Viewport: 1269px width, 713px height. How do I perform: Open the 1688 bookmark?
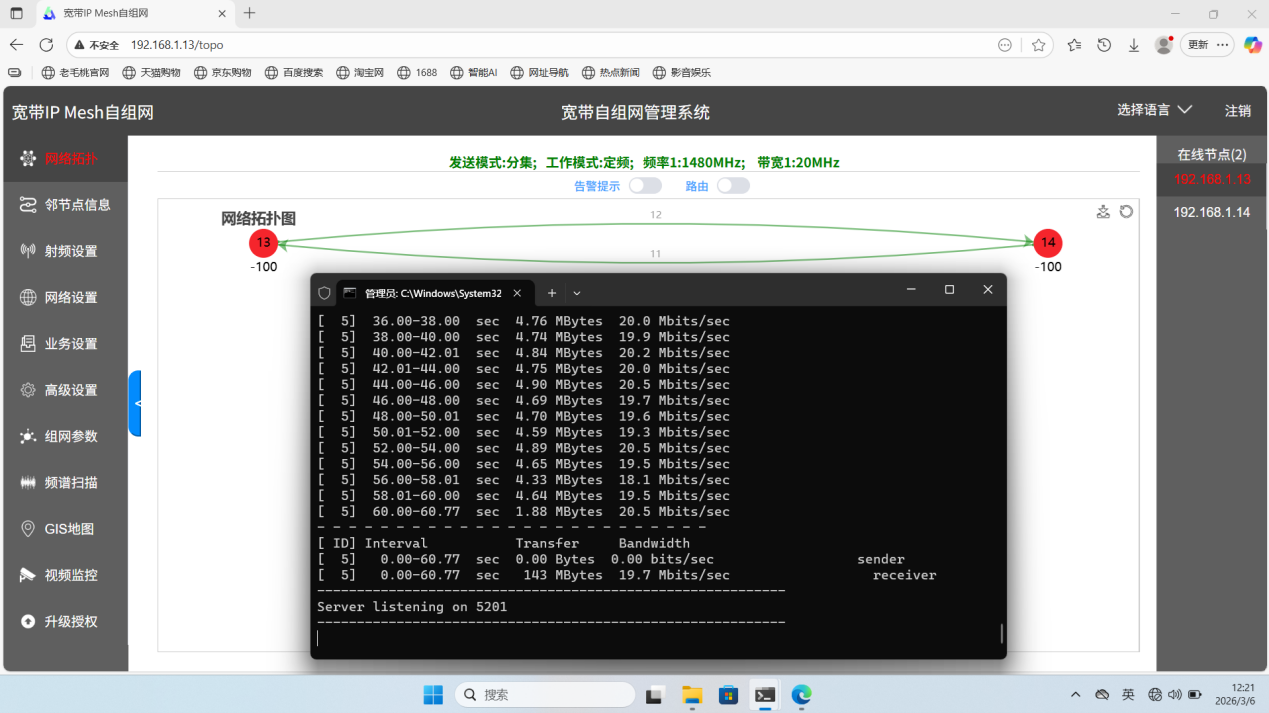[417, 72]
